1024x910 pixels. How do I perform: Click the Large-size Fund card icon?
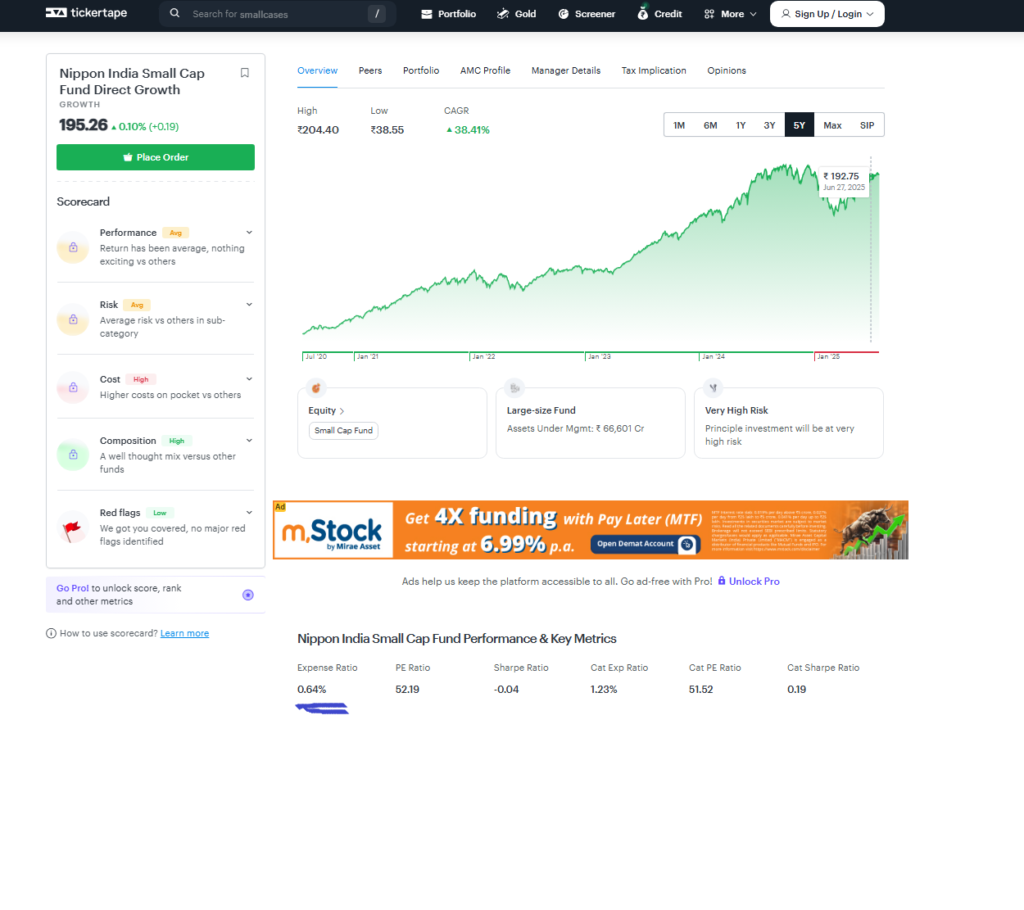[515, 388]
